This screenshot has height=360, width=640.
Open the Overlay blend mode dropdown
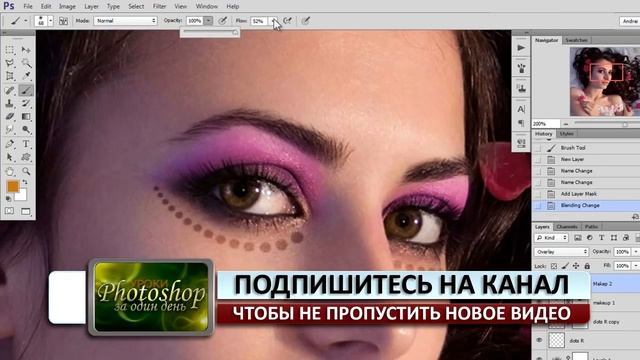point(561,252)
